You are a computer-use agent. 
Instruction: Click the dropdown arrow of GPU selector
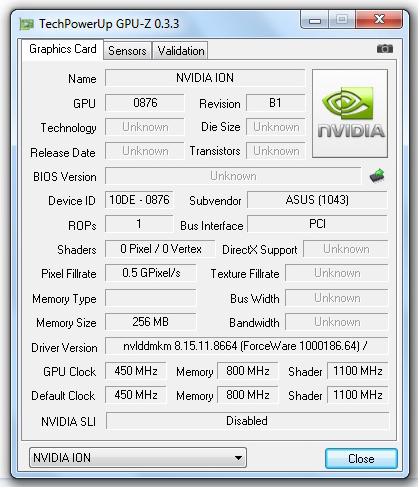point(238,458)
